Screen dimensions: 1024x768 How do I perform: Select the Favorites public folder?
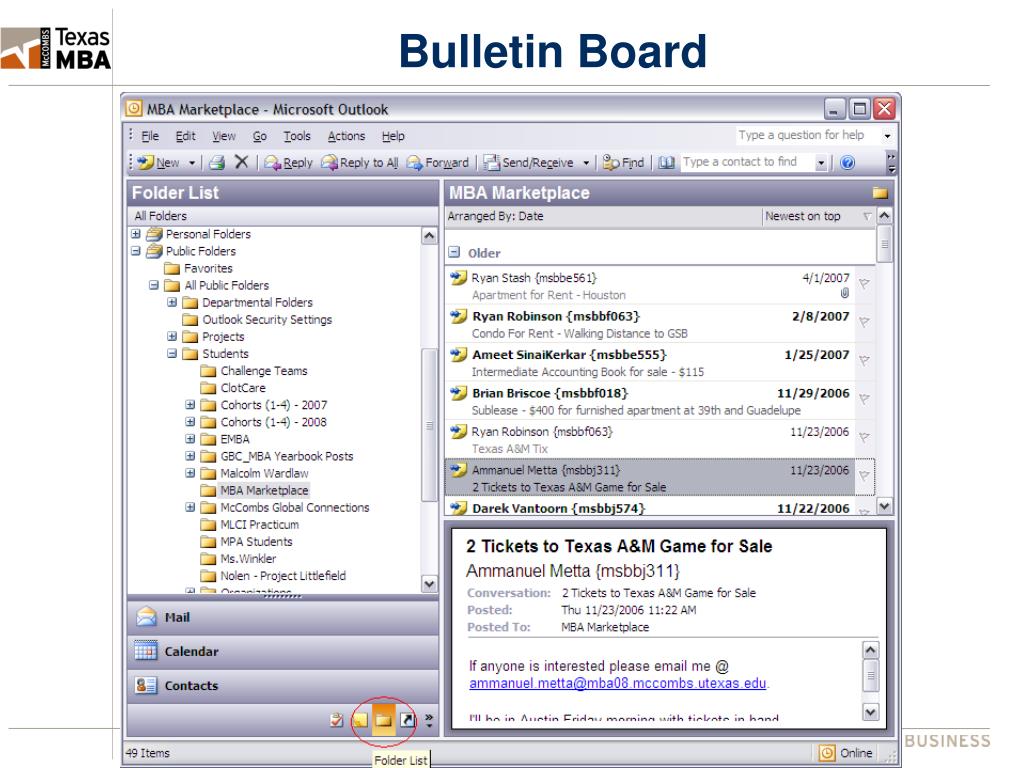point(208,268)
